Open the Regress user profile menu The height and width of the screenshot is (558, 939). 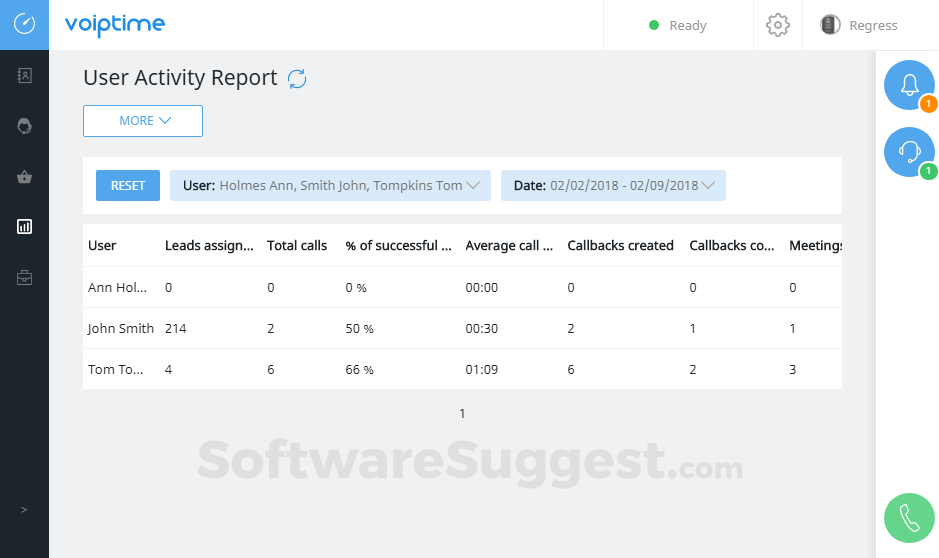(x=859, y=26)
